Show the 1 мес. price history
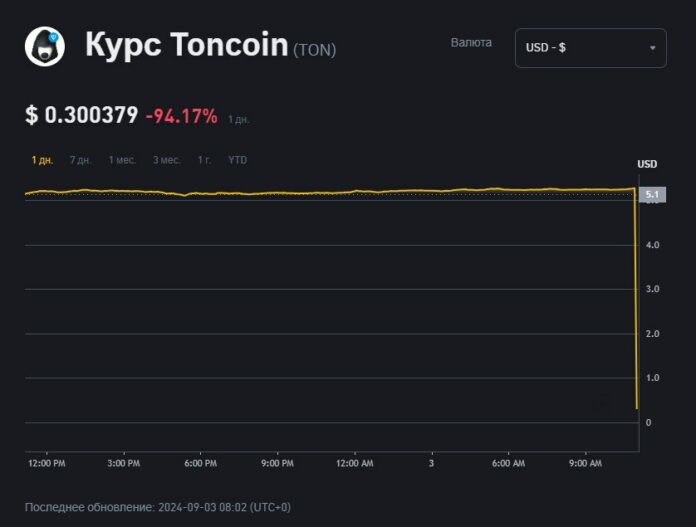Viewport: 696px width, 527px height. (x=122, y=160)
